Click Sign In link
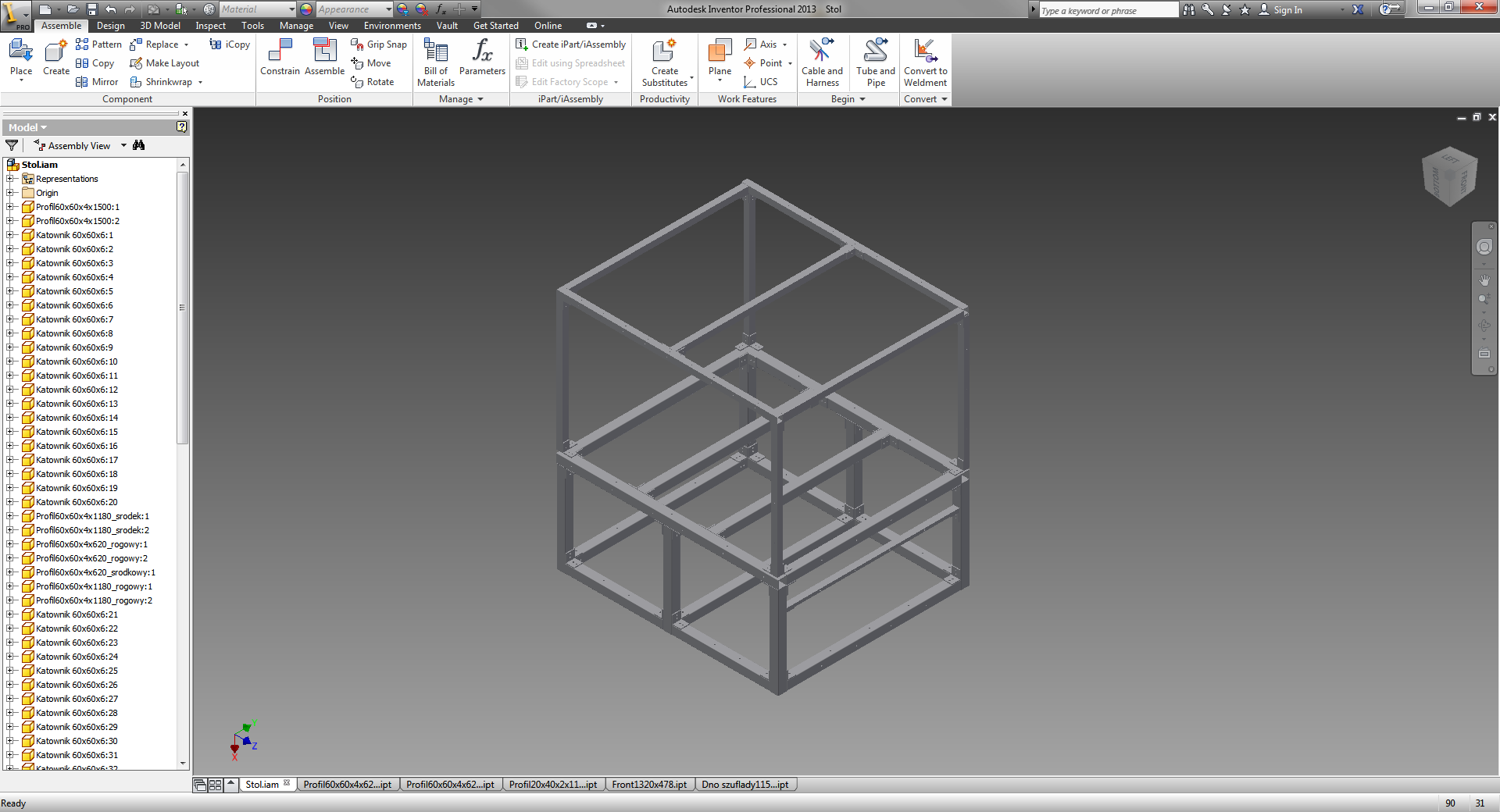 tap(1287, 10)
